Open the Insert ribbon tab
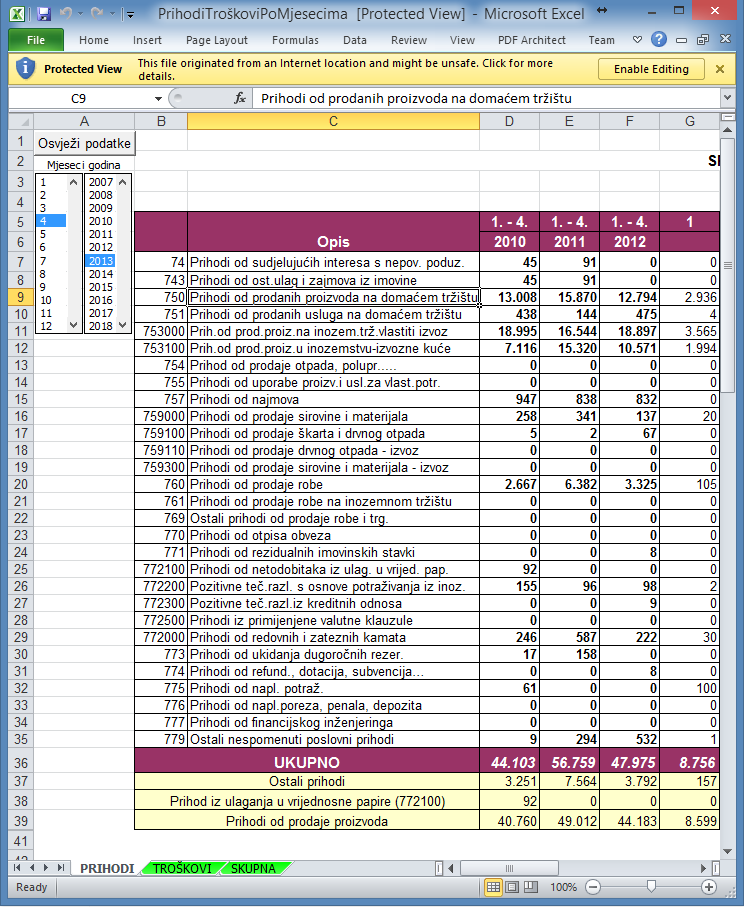 [x=147, y=40]
